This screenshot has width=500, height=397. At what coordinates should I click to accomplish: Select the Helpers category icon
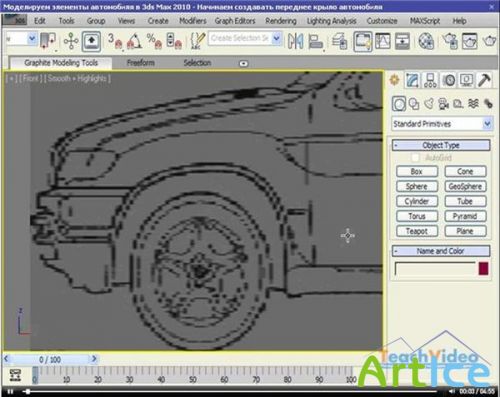pyautogui.click(x=458, y=104)
